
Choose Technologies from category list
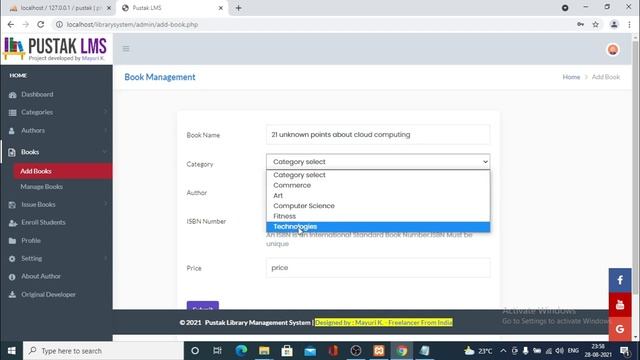[x=378, y=227]
